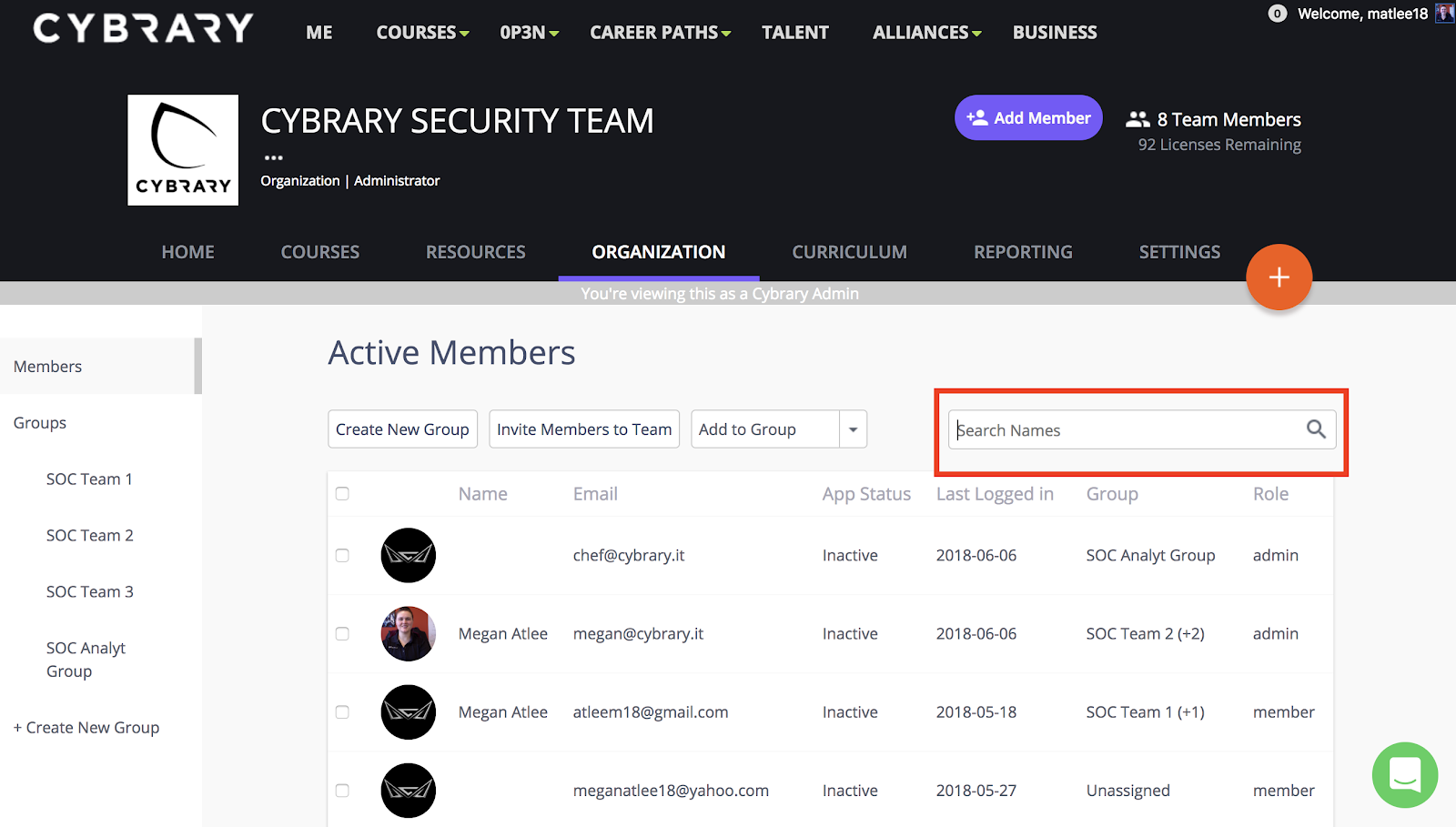Viewport: 1456px width, 827px height.
Task: Click the search magnifier icon
Action: pos(1316,429)
